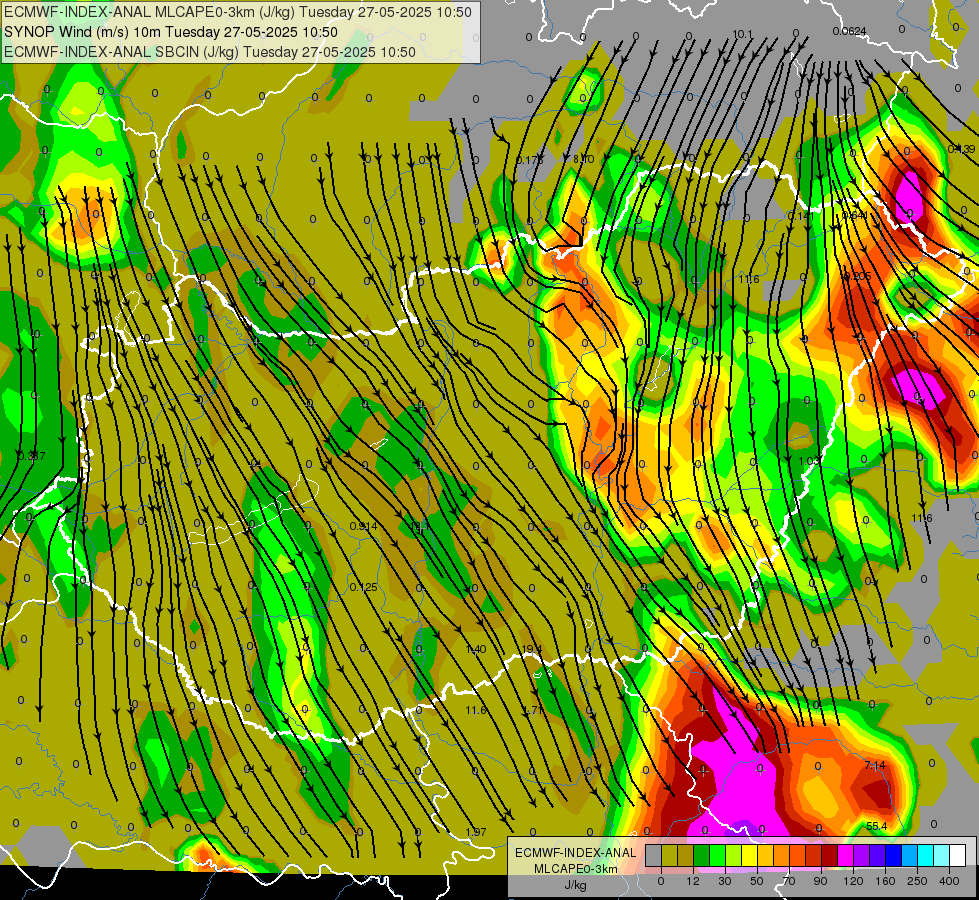This screenshot has height=900, width=979.
Task: Click the legend scale value 400
Action: click(949, 881)
